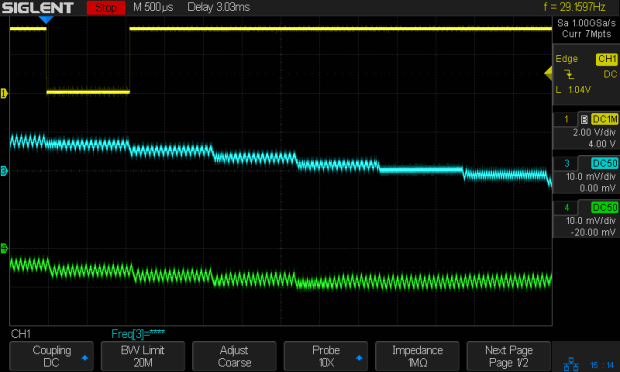Click the M 500µs timebase readout
Screen dimensions: 620x372
point(153,7)
